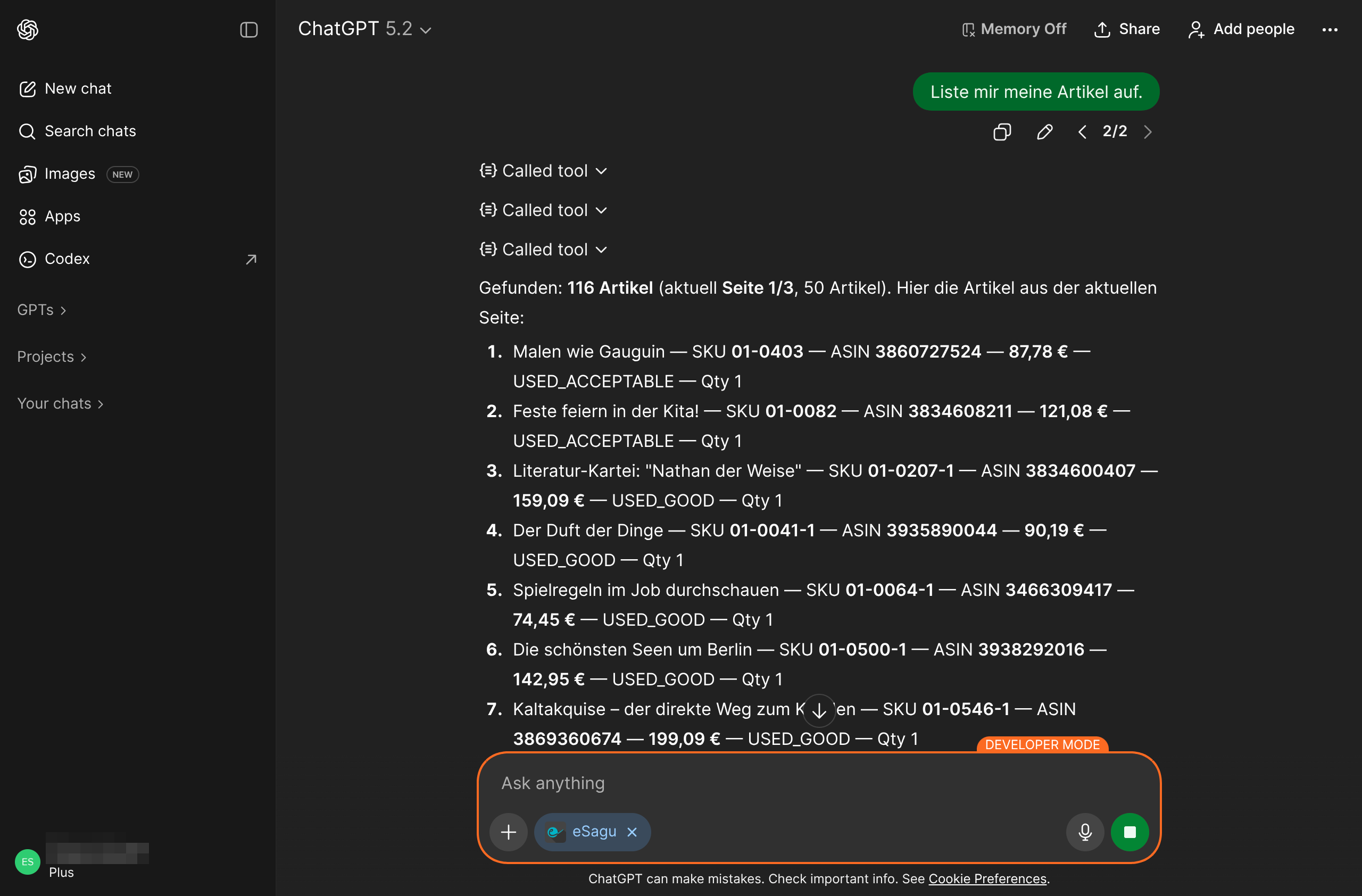Toggle the Memory Off indicator
1362x896 pixels.
tap(1014, 29)
